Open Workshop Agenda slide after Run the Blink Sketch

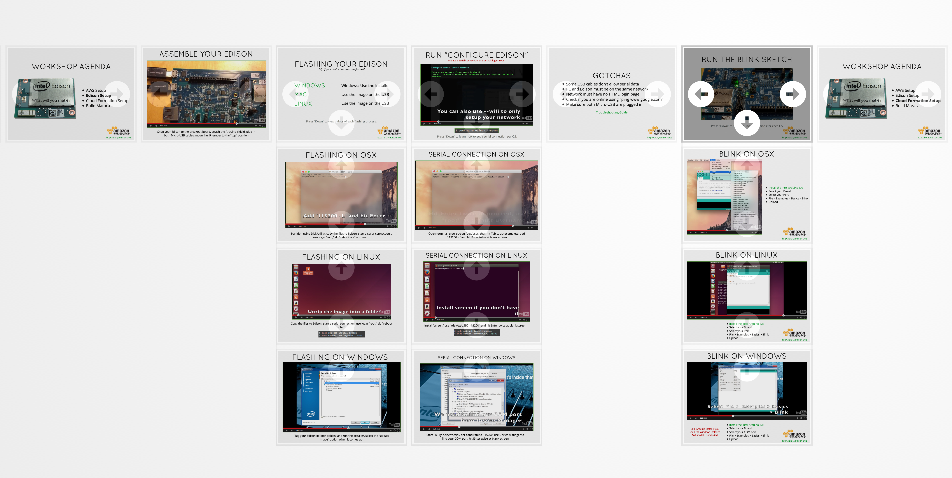coord(882,94)
